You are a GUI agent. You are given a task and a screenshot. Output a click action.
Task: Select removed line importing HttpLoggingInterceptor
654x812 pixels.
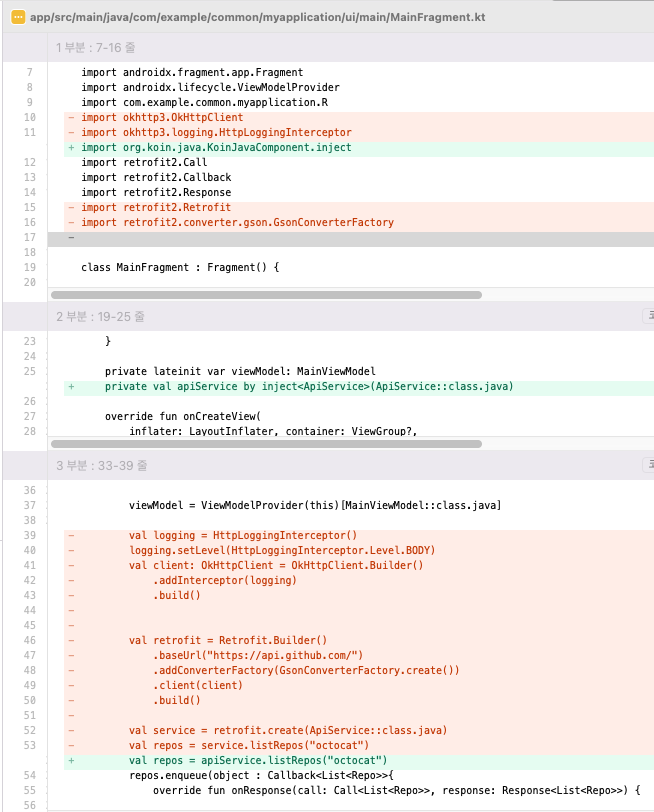(216, 133)
